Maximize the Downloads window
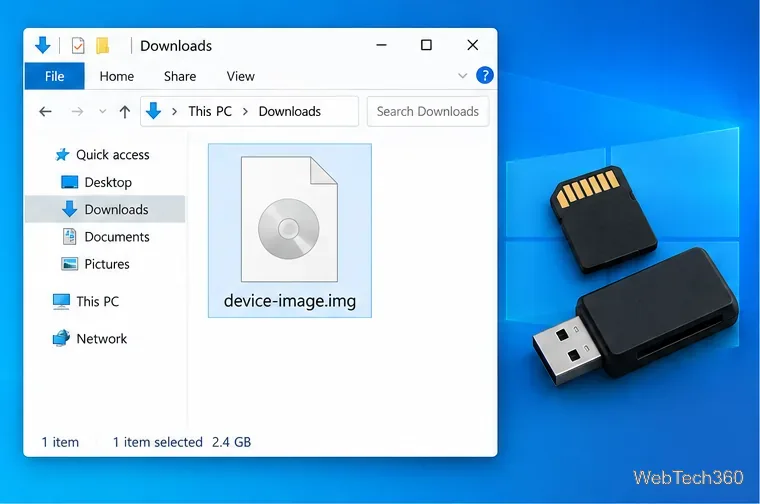 pyautogui.click(x=426, y=45)
